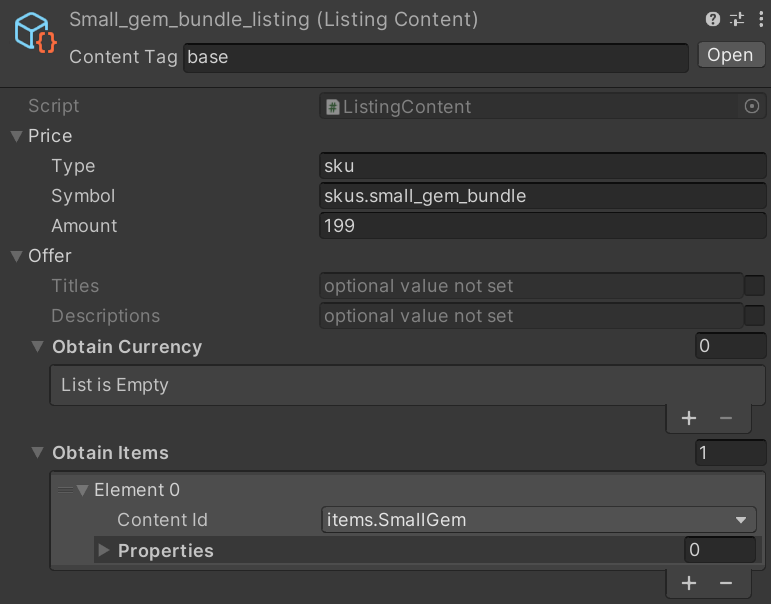Expand the Properties foldout
This screenshot has width=771, height=604.
(104, 551)
